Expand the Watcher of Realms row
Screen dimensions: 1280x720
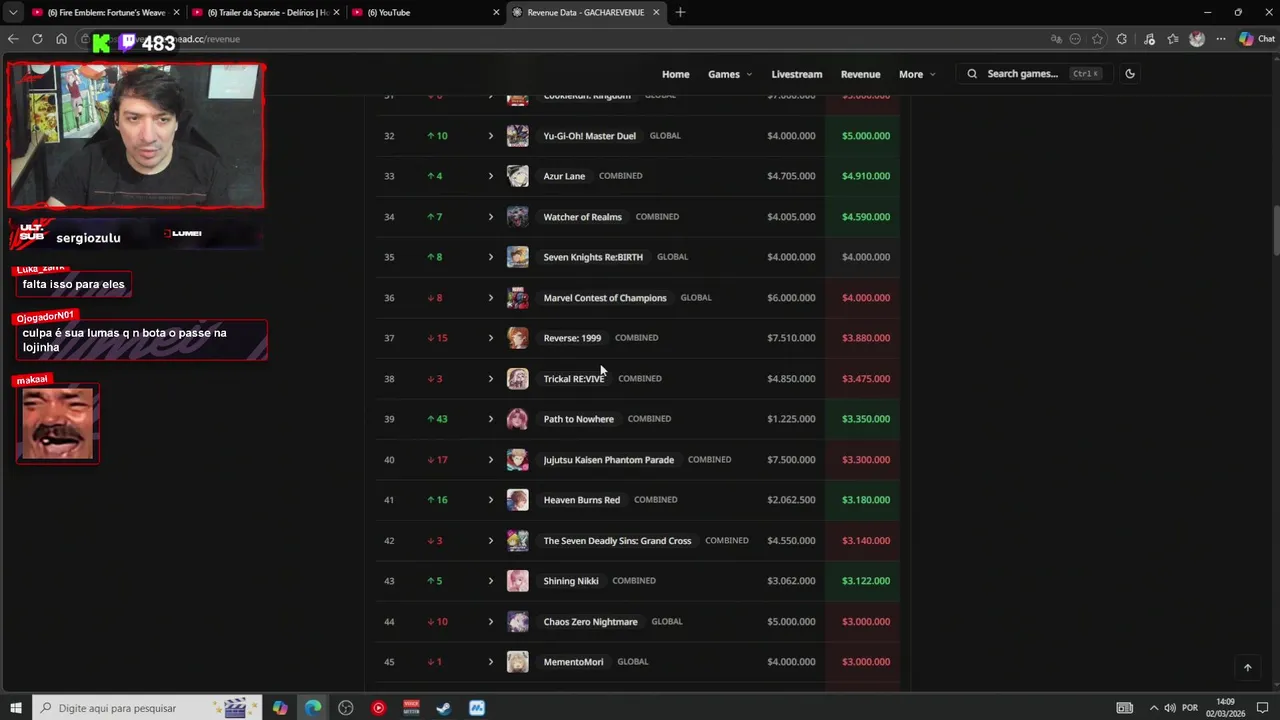coord(490,217)
